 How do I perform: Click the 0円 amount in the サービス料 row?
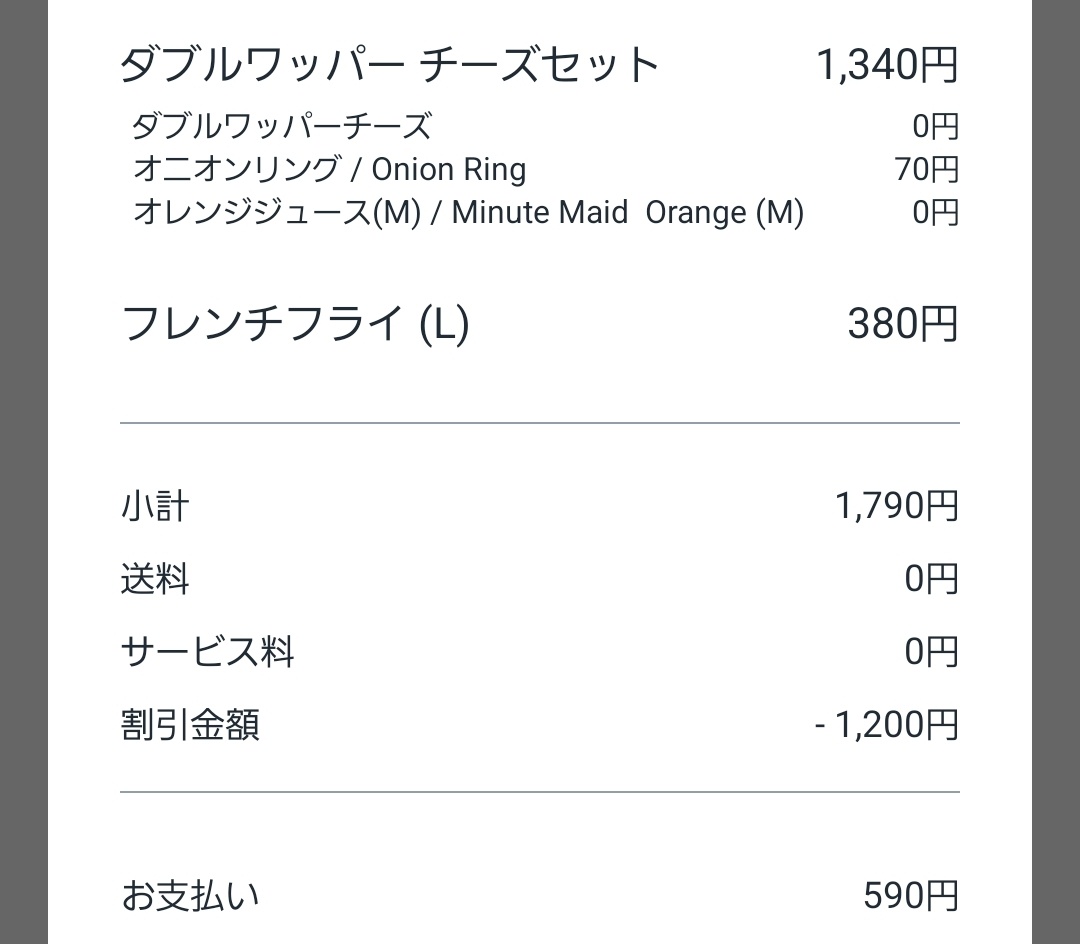(x=931, y=652)
